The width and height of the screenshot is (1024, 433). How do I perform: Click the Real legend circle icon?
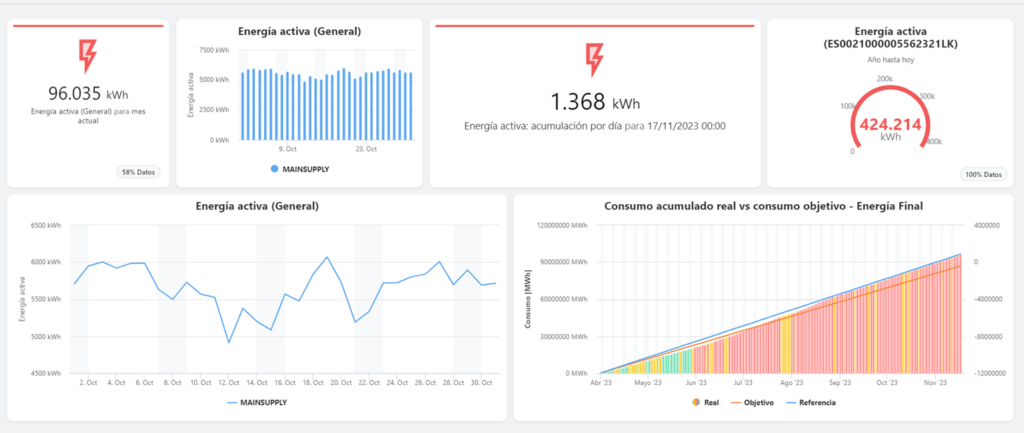(696, 402)
